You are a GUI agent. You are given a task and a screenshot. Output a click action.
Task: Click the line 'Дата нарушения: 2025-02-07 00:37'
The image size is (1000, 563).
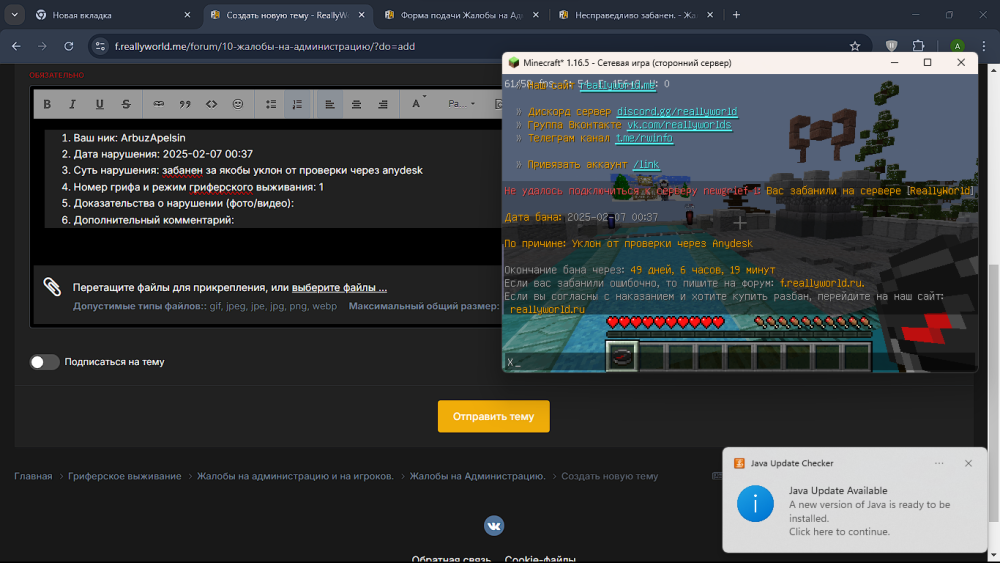pyautogui.click(x=163, y=154)
